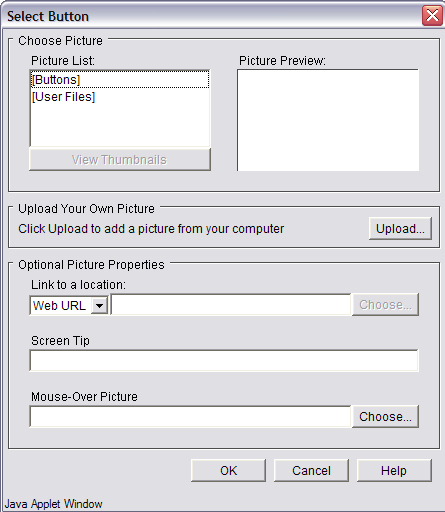Confirm with the OK button
Image resolution: width=445 pixels, height=512 pixels.
click(228, 470)
